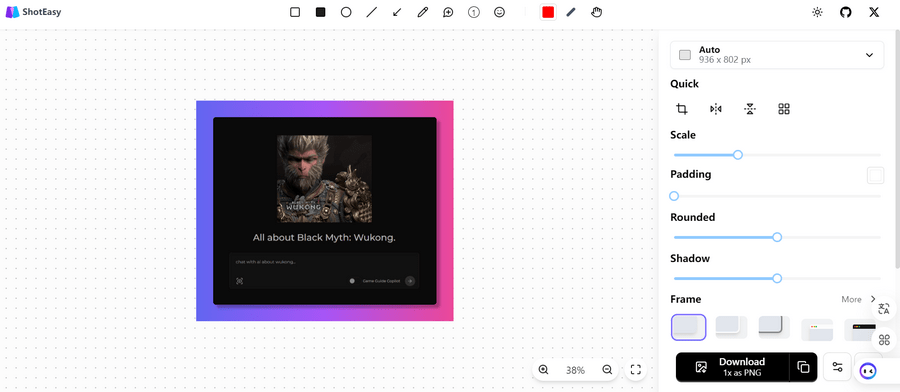Zoom out of the canvas
Screen dimensions: 900x392
(x=607, y=370)
